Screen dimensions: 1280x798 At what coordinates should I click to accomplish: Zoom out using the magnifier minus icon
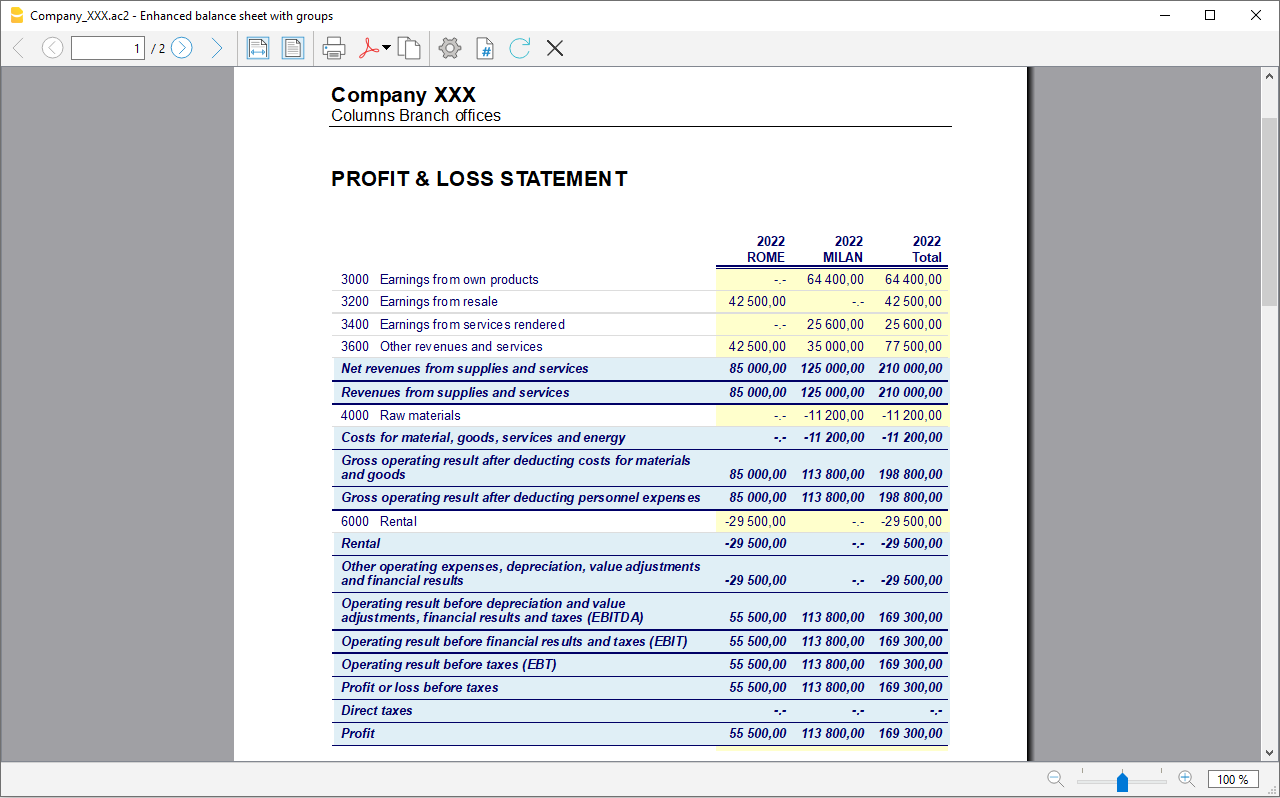pos(1054,779)
